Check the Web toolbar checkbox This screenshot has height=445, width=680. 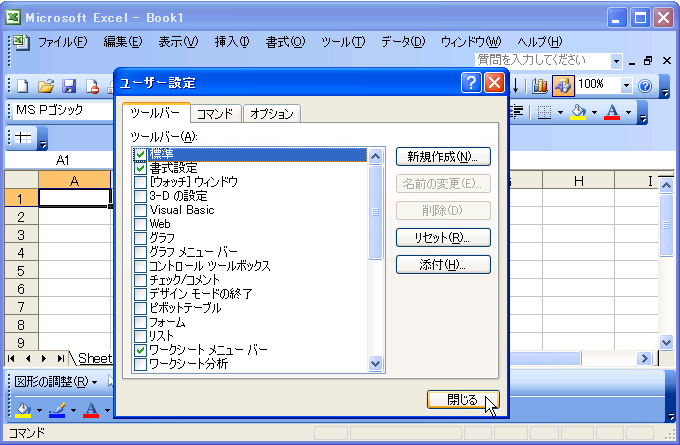(x=140, y=224)
